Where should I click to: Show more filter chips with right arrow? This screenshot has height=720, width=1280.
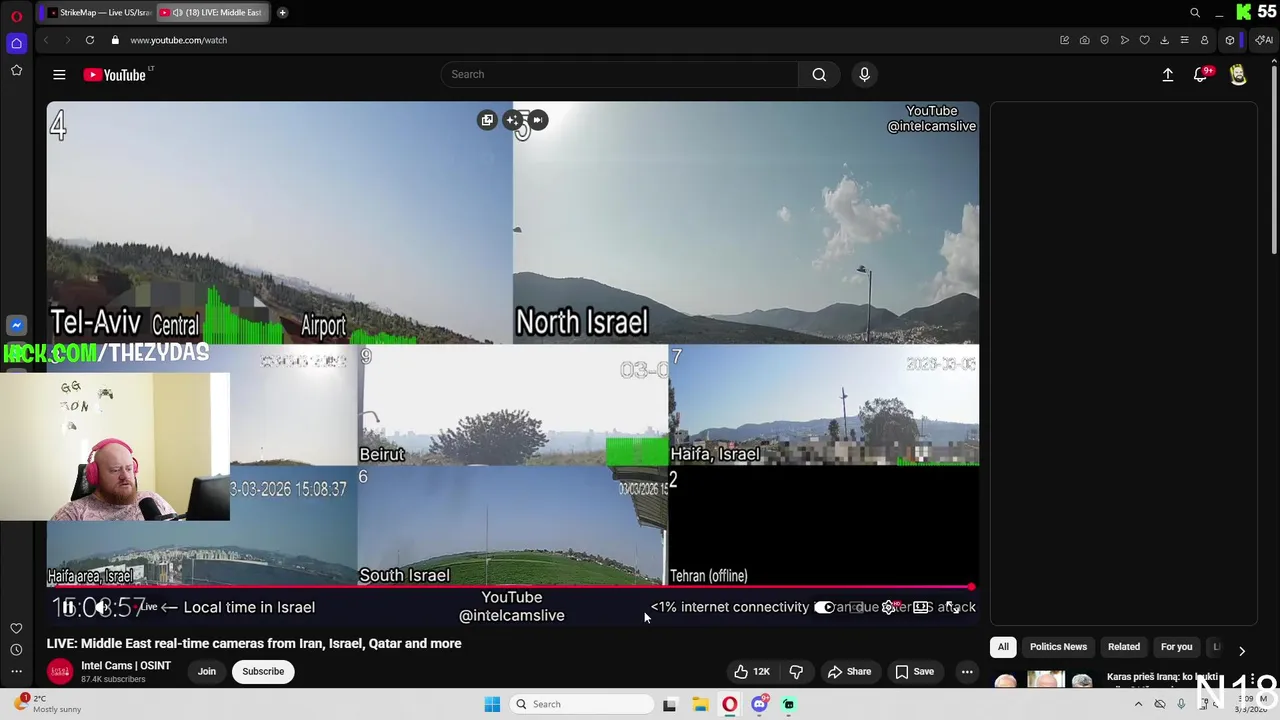pyautogui.click(x=1242, y=650)
